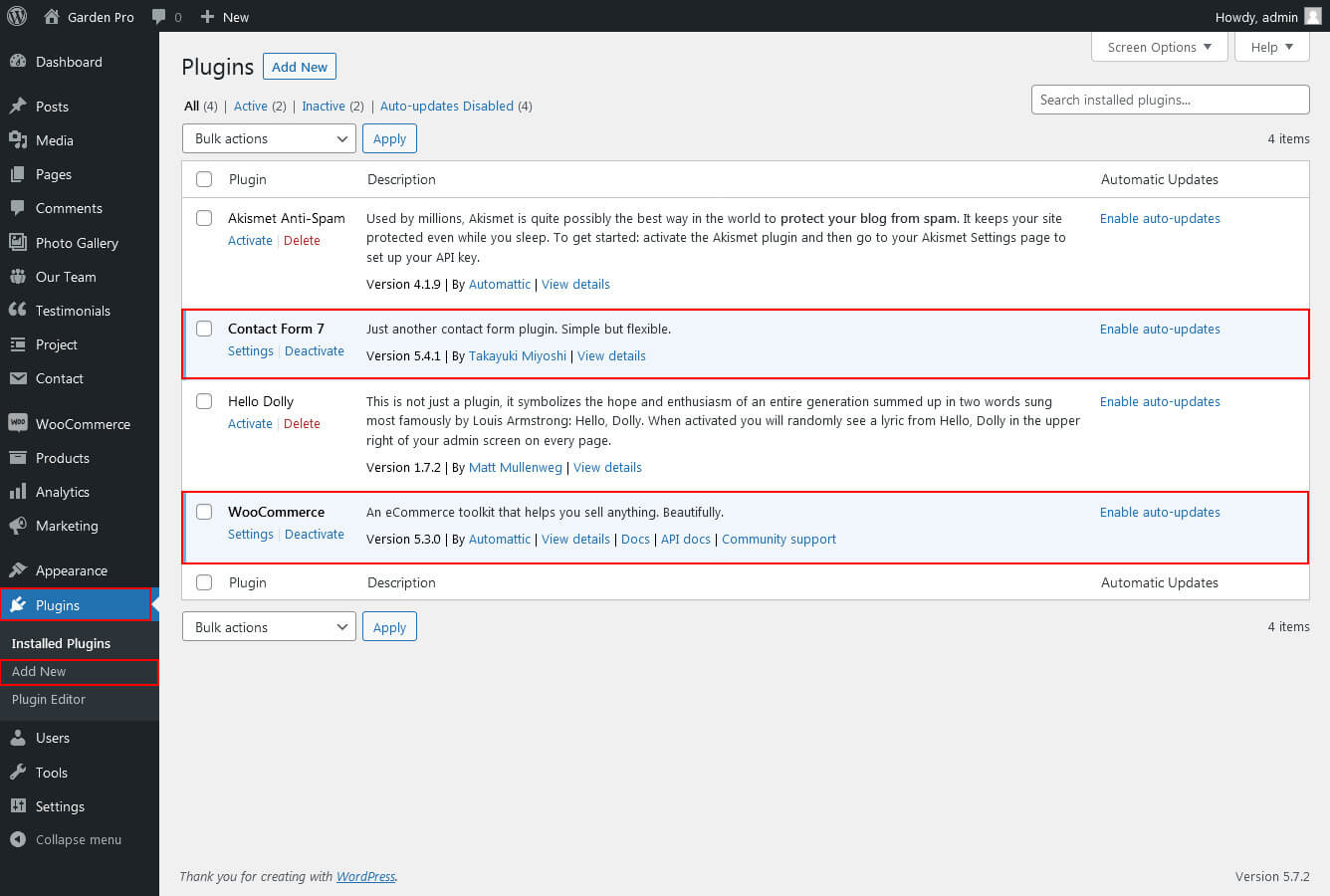Open the top Bulk actions dropdown
1330x896 pixels.
[269, 138]
